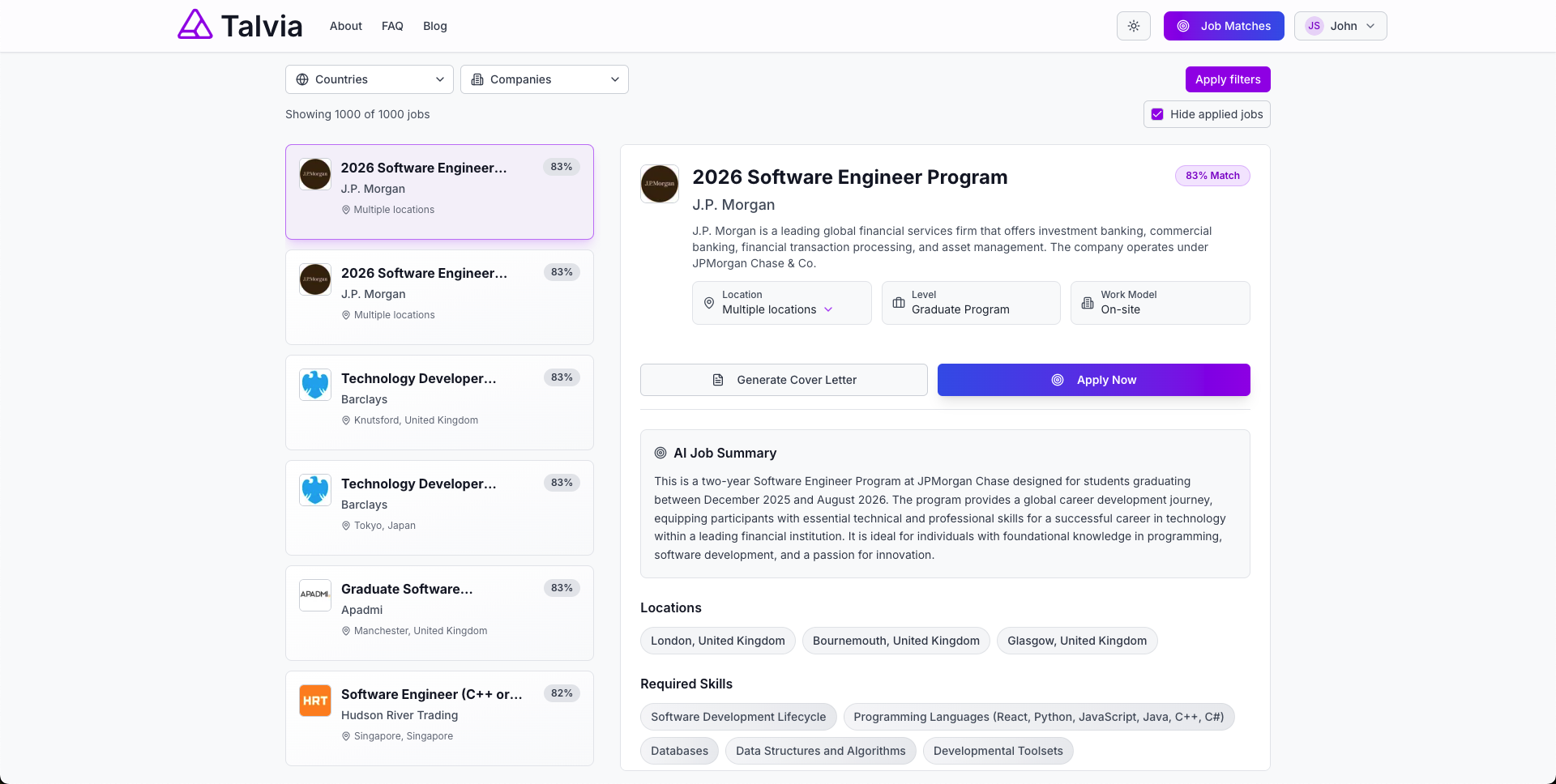The image size is (1556, 784).
Task: Click the Apadmi company logo
Action: pos(315,595)
